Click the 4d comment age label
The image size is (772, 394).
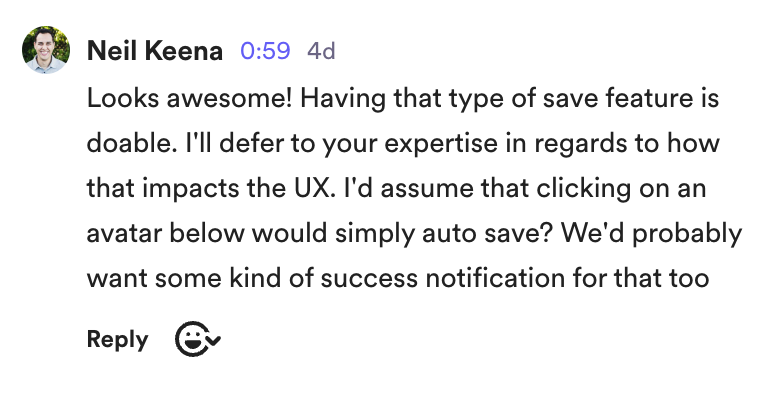(321, 51)
